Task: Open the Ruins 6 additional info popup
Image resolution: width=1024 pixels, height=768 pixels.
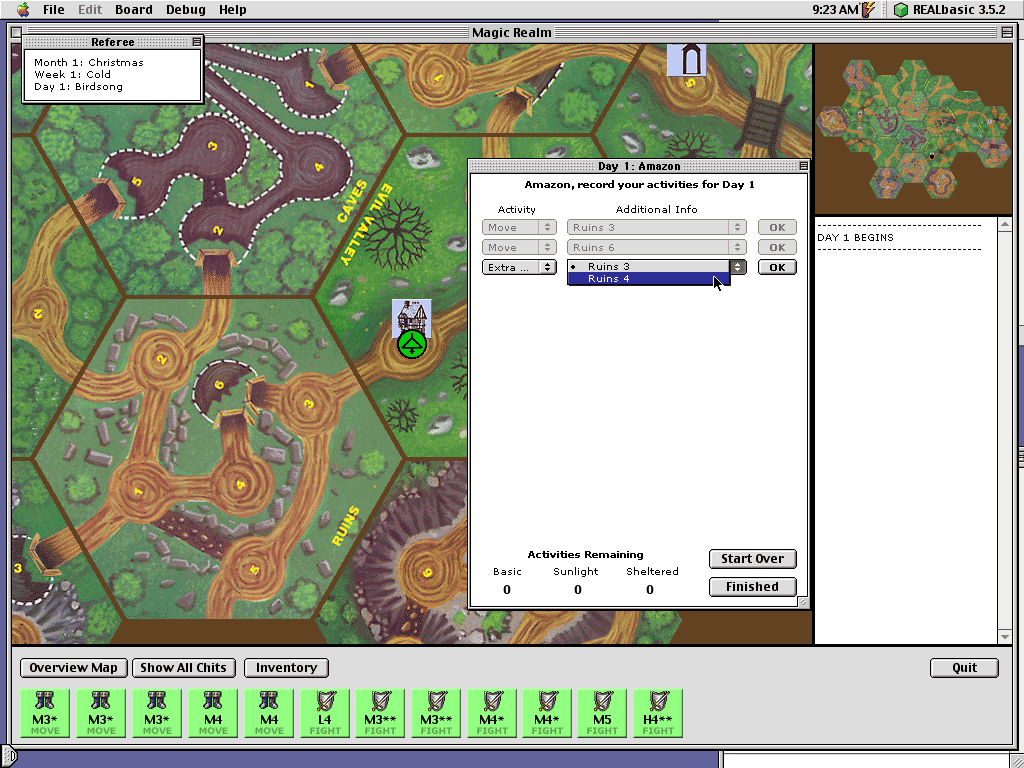Action: (x=656, y=248)
